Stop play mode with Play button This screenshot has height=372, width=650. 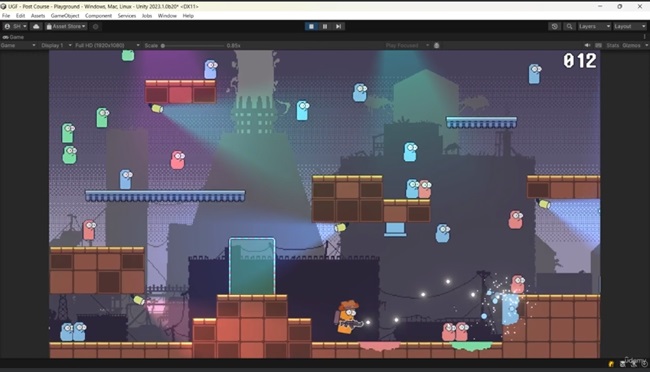click(x=311, y=27)
